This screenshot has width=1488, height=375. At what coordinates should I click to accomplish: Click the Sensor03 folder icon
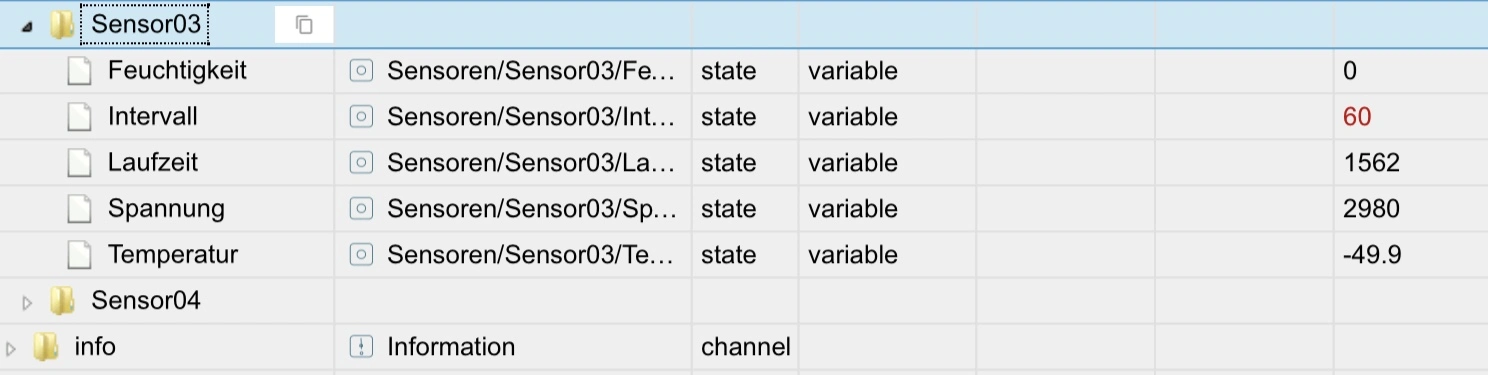(x=63, y=25)
